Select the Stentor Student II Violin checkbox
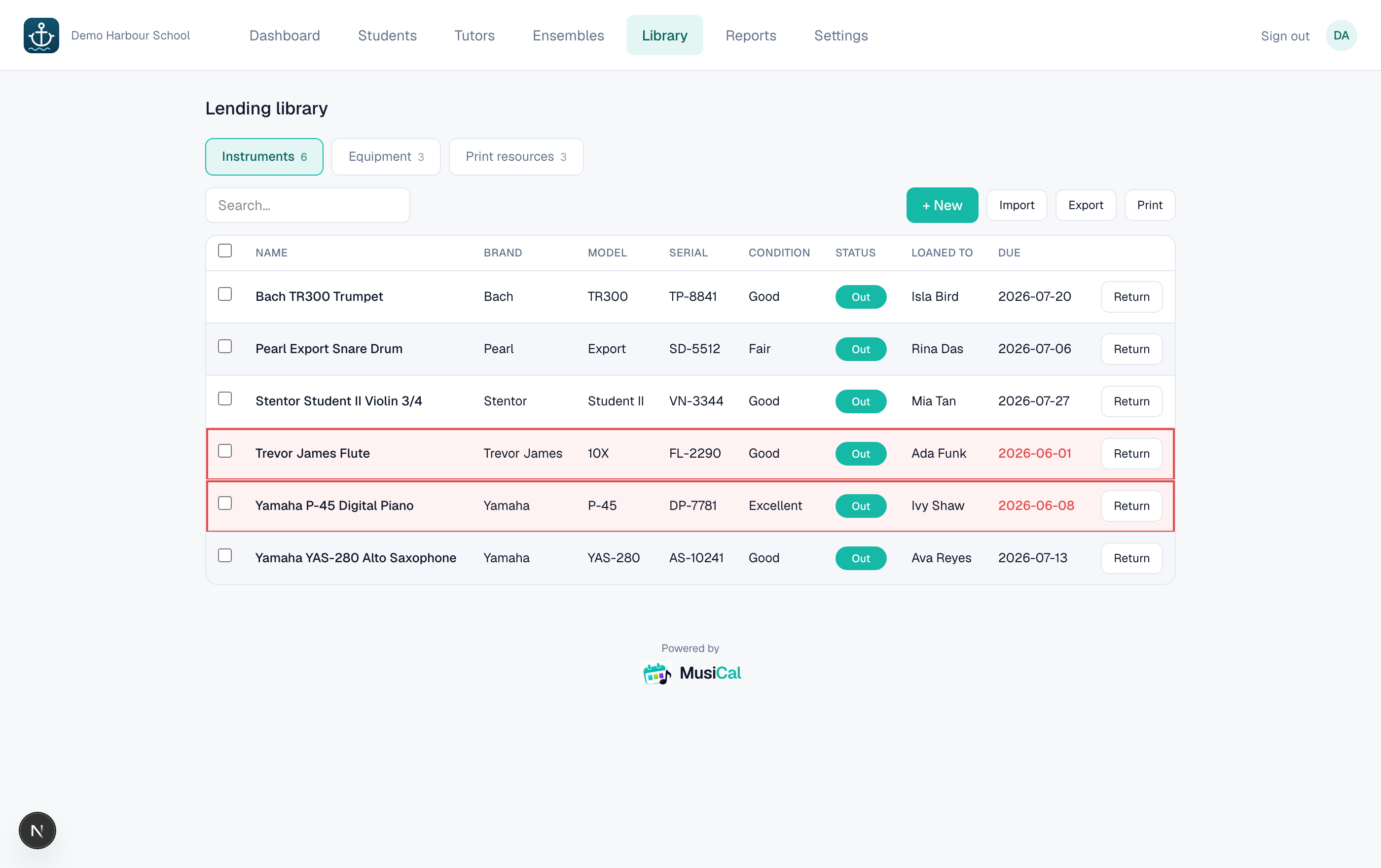 point(225,398)
